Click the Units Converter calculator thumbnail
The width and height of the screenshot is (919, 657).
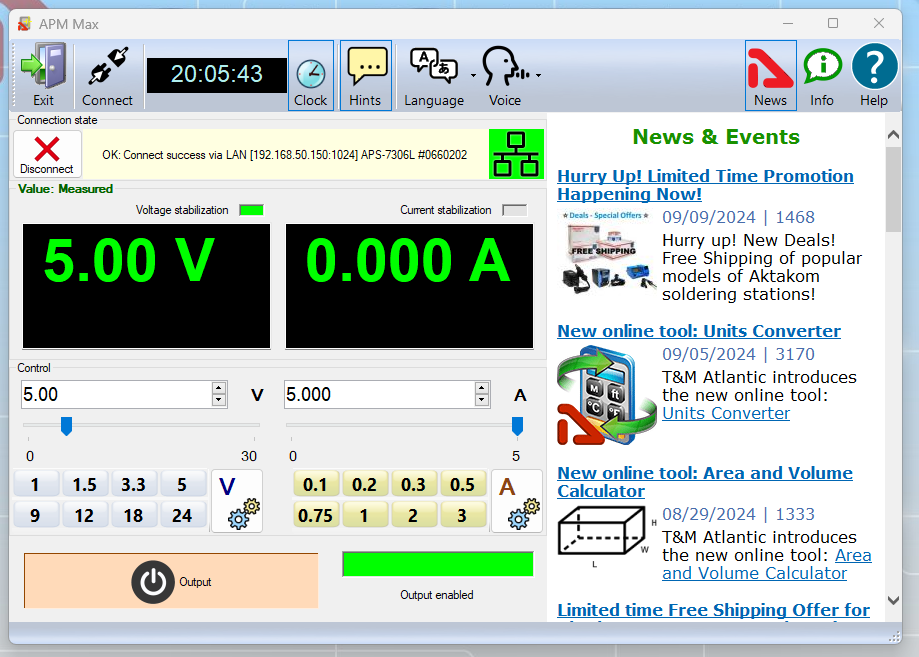[607, 396]
